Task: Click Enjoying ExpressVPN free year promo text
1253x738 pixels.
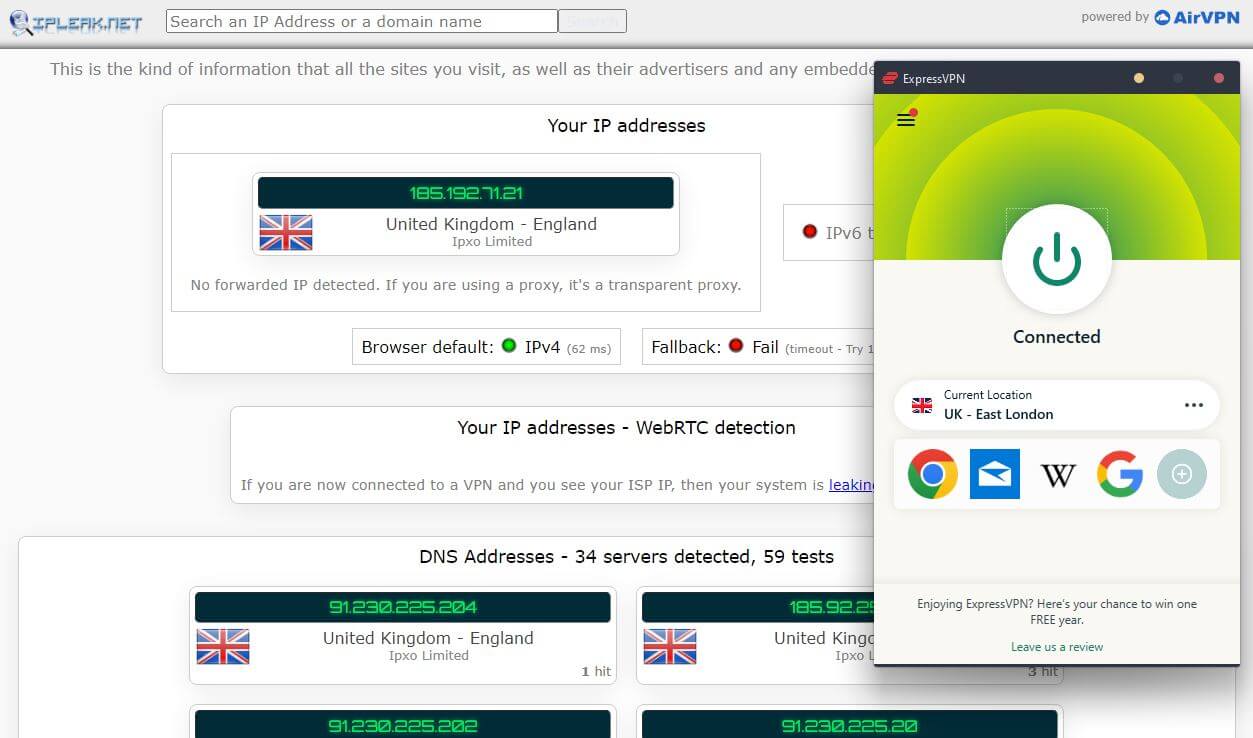Action: point(1057,612)
